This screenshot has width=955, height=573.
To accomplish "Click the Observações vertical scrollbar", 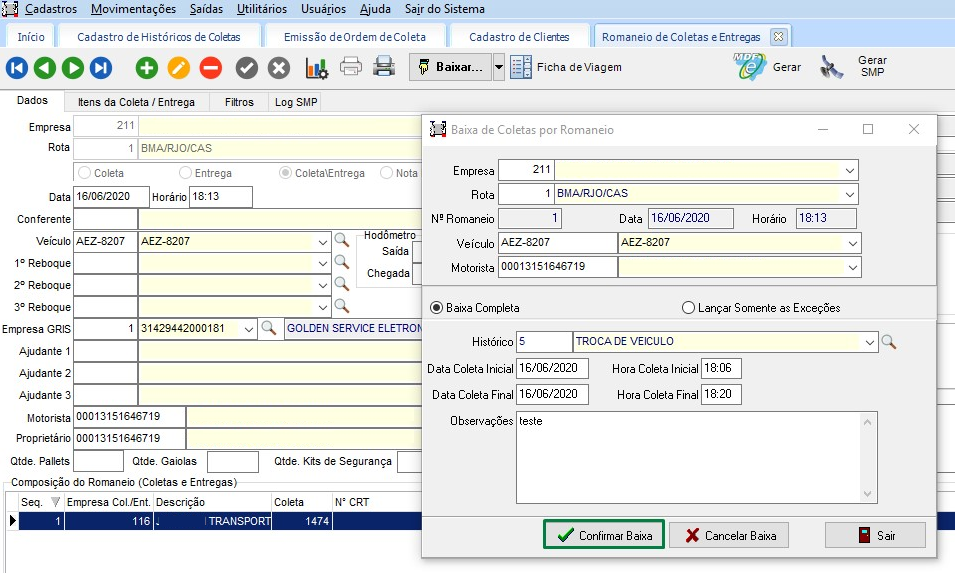I will tap(868, 458).
